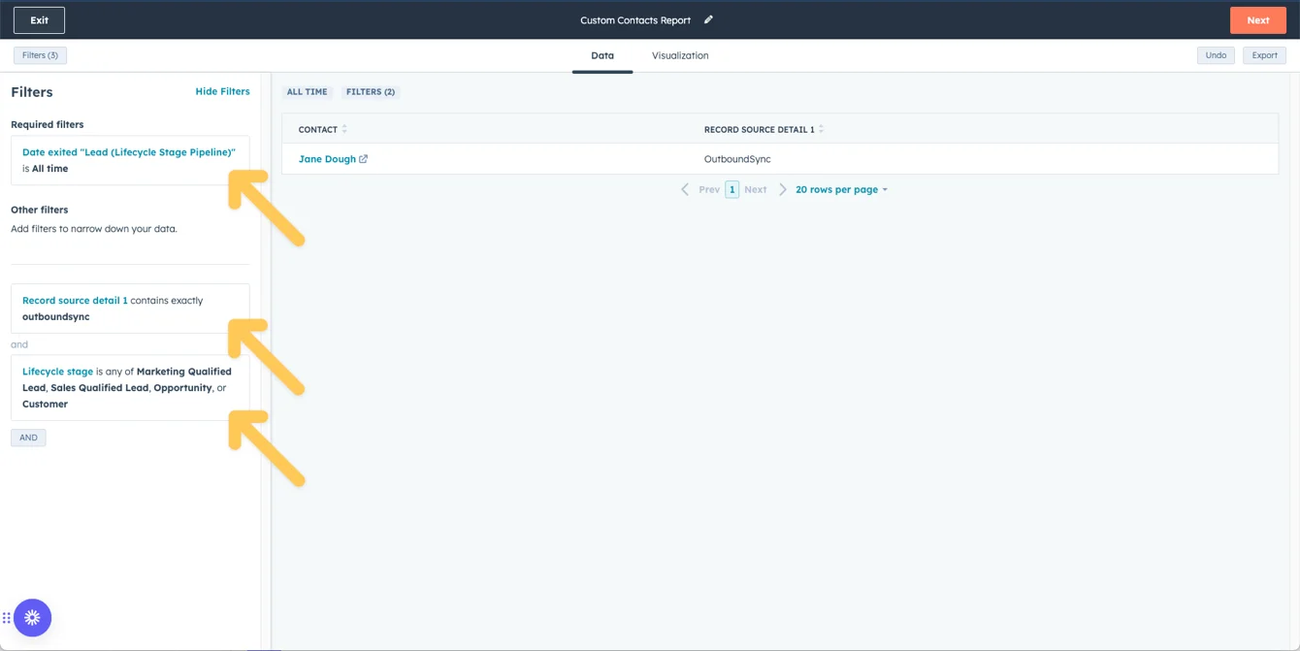Screen dimensions: 1300x651
Task: Sort the Contact column using its sort arrows
Action: (x=345, y=129)
